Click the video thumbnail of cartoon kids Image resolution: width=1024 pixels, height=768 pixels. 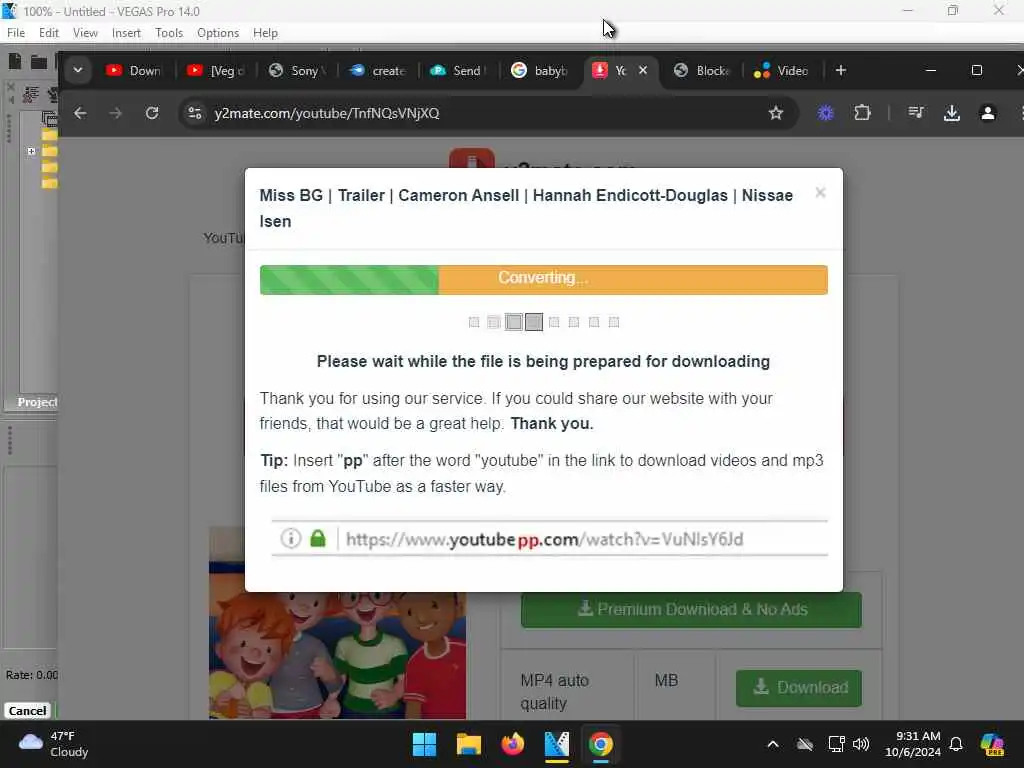(338, 655)
